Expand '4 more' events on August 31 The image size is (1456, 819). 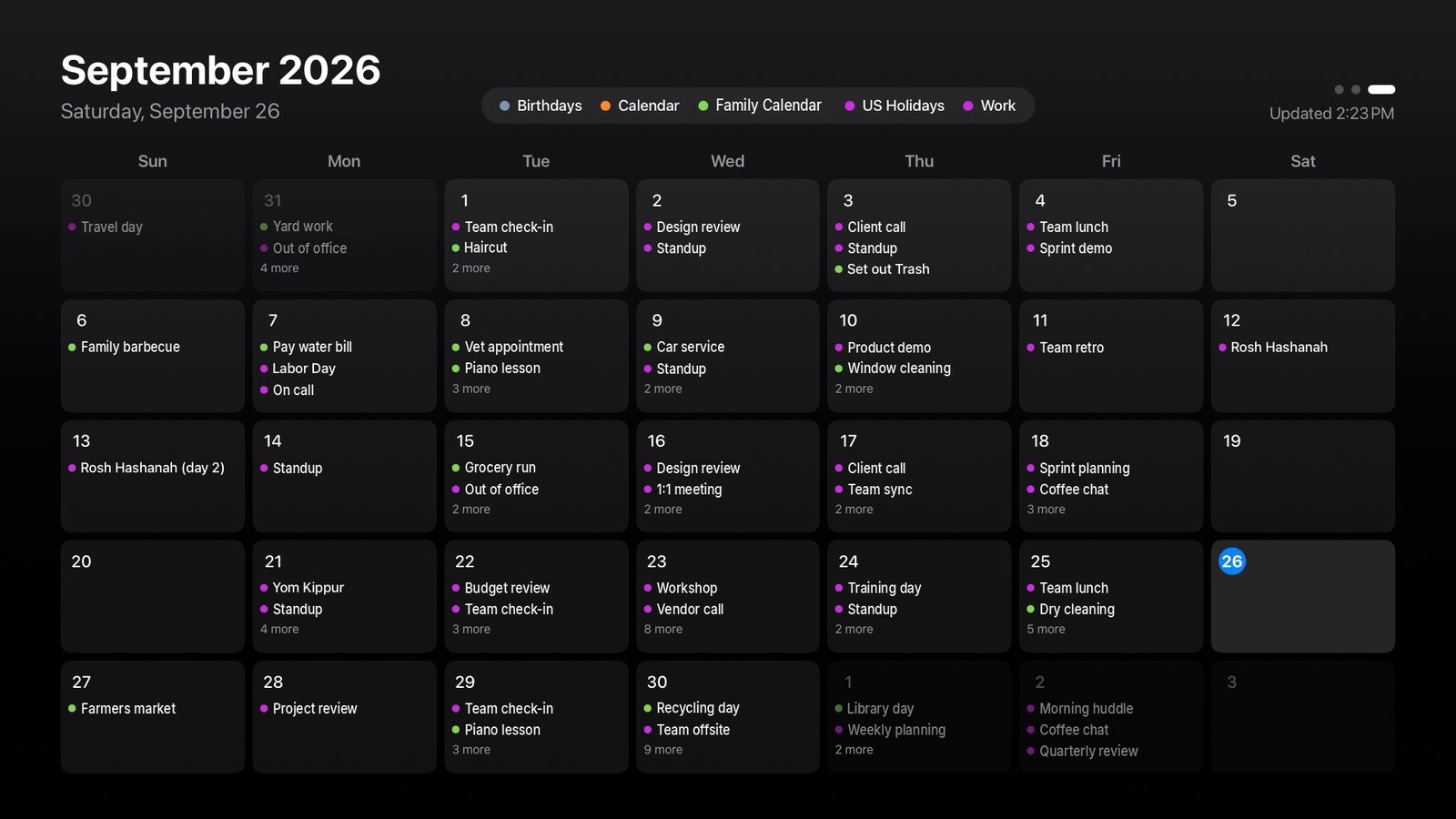pos(279,268)
